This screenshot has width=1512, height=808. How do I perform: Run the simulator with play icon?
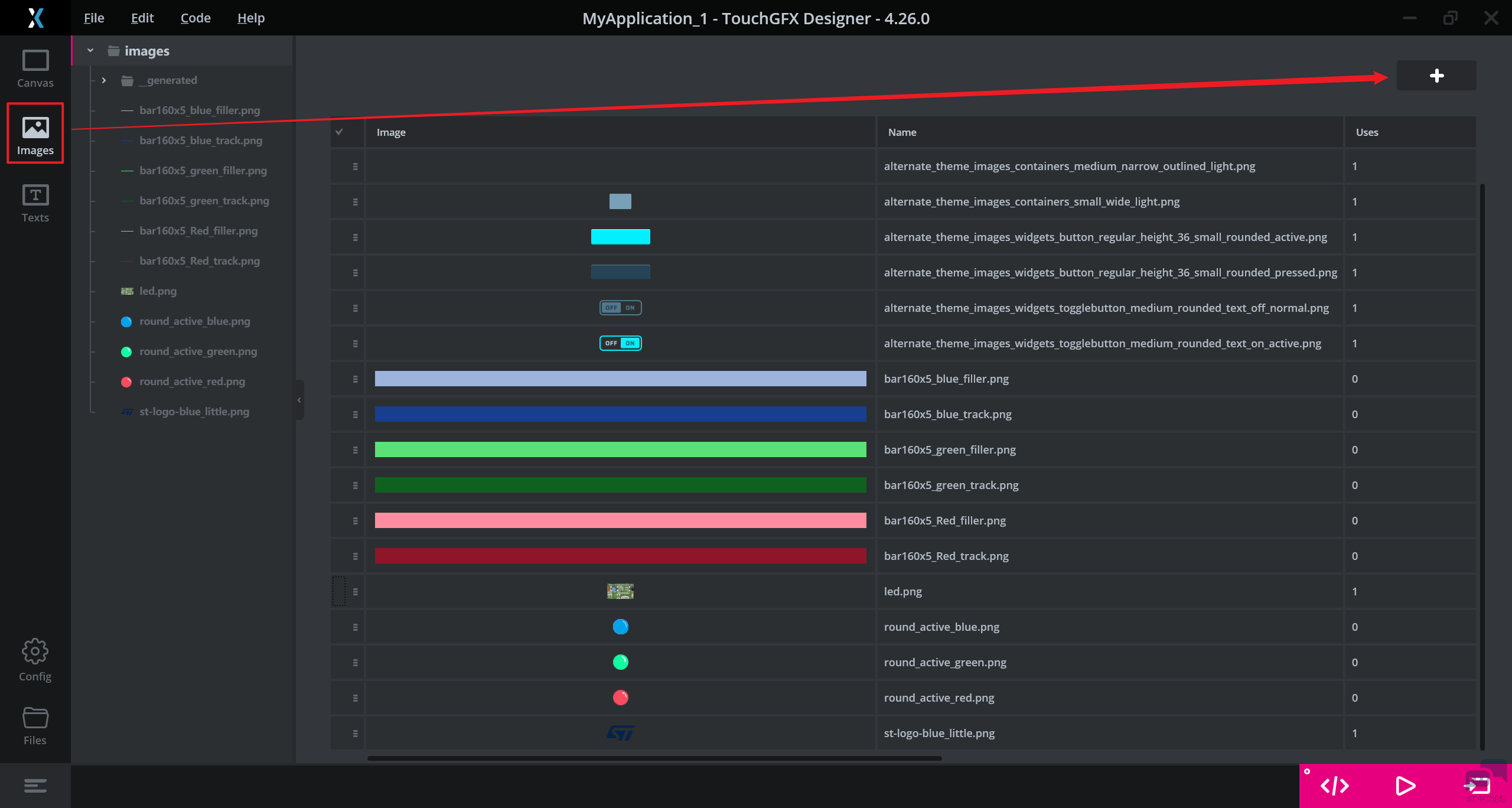point(1405,786)
